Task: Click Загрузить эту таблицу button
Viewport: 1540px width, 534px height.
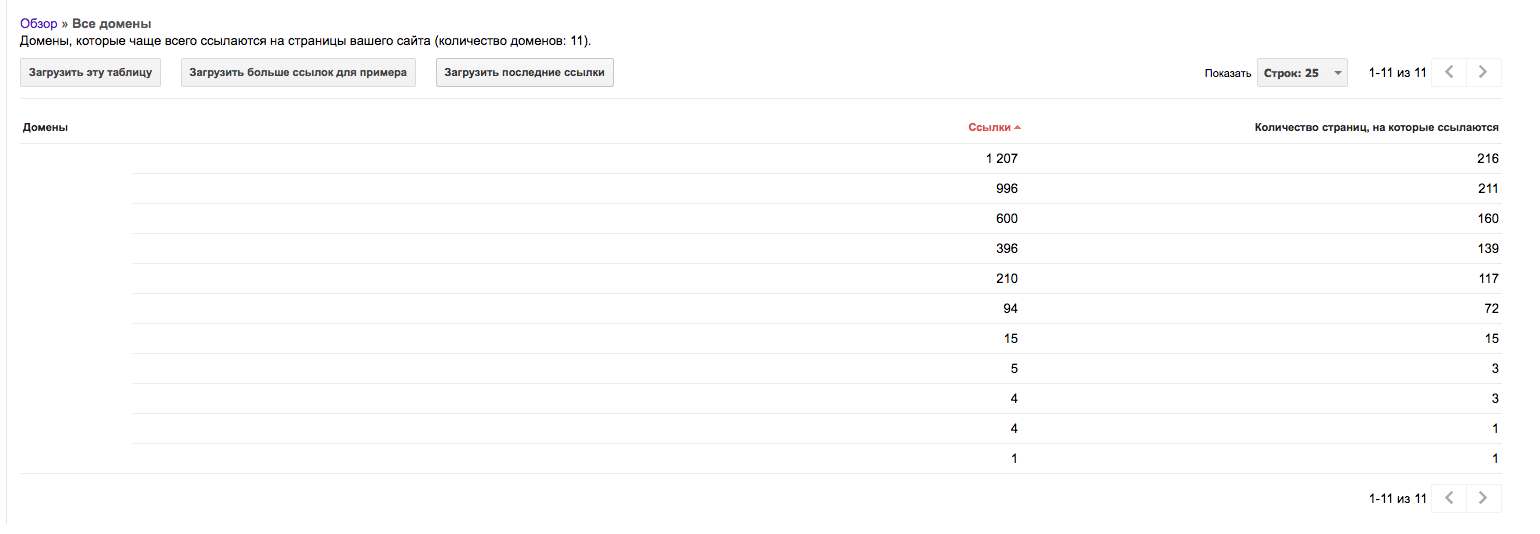Action: point(90,73)
